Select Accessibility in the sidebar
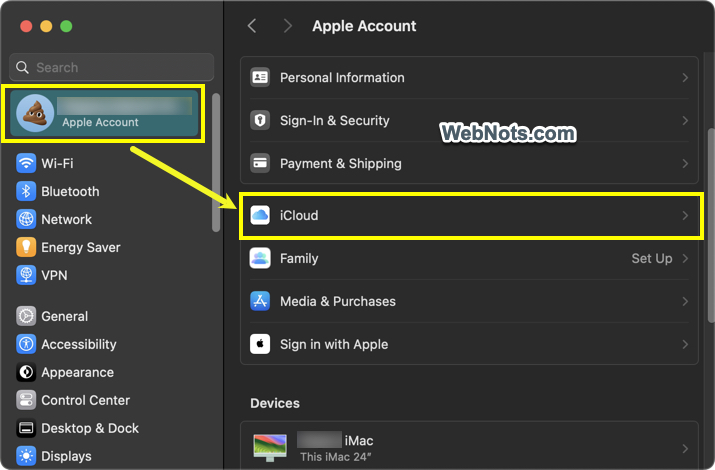The image size is (715, 470). [109, 344]
